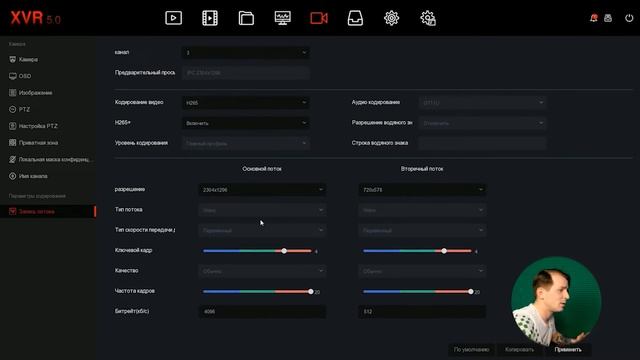The height and width of the screenshot is (360, 640).
Task: Click the Основной поток heading
Action: pos(262,169)
